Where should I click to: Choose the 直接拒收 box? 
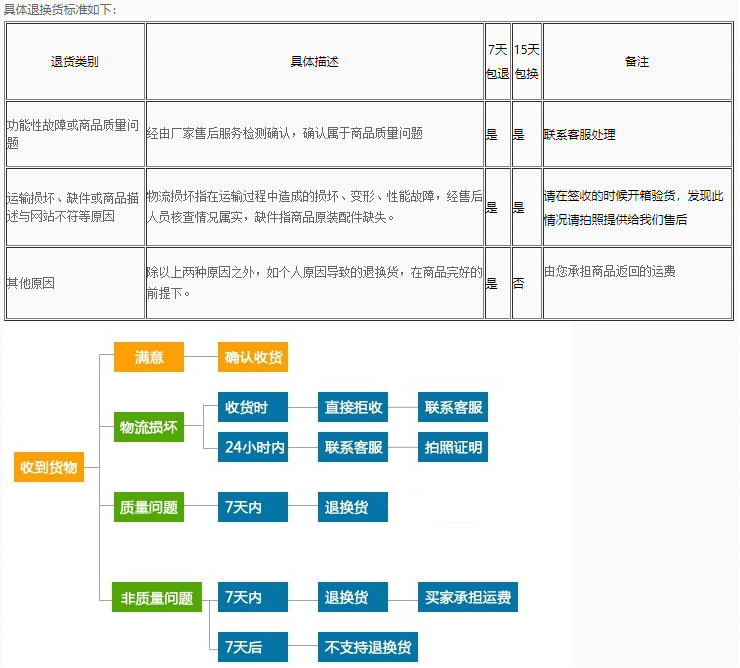353,407
